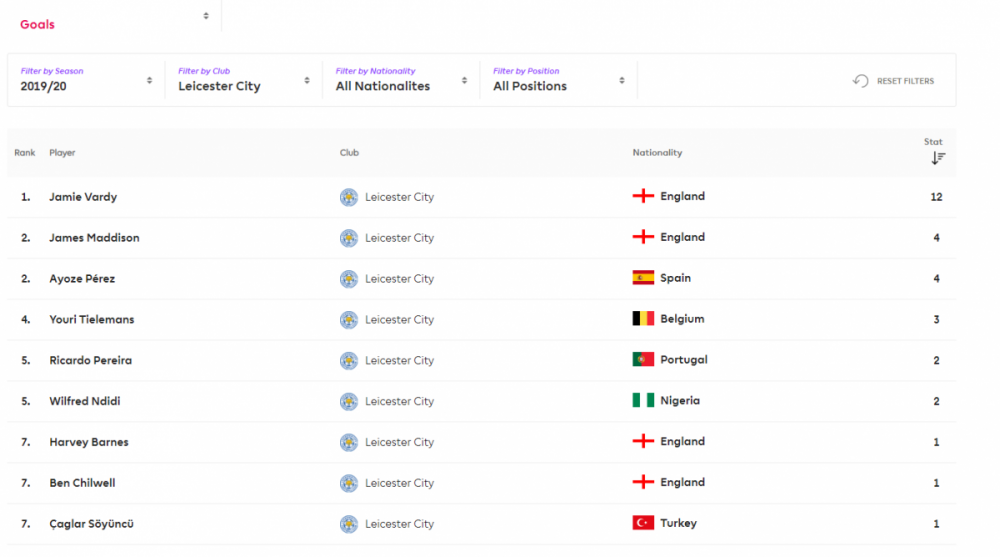Click the Leicester City badge in Jamie Vardy's row

pyautogui.click(x=349, y=197)
